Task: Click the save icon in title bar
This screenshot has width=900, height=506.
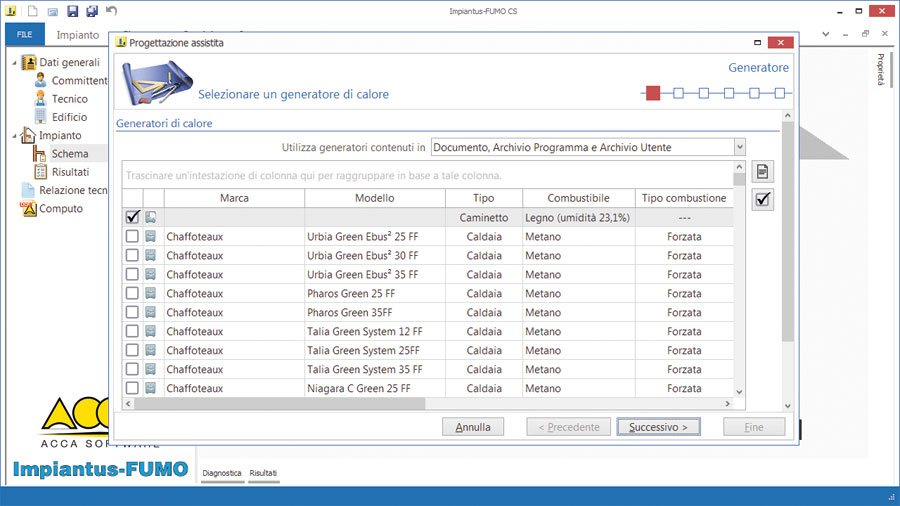Action: (72, 11)
